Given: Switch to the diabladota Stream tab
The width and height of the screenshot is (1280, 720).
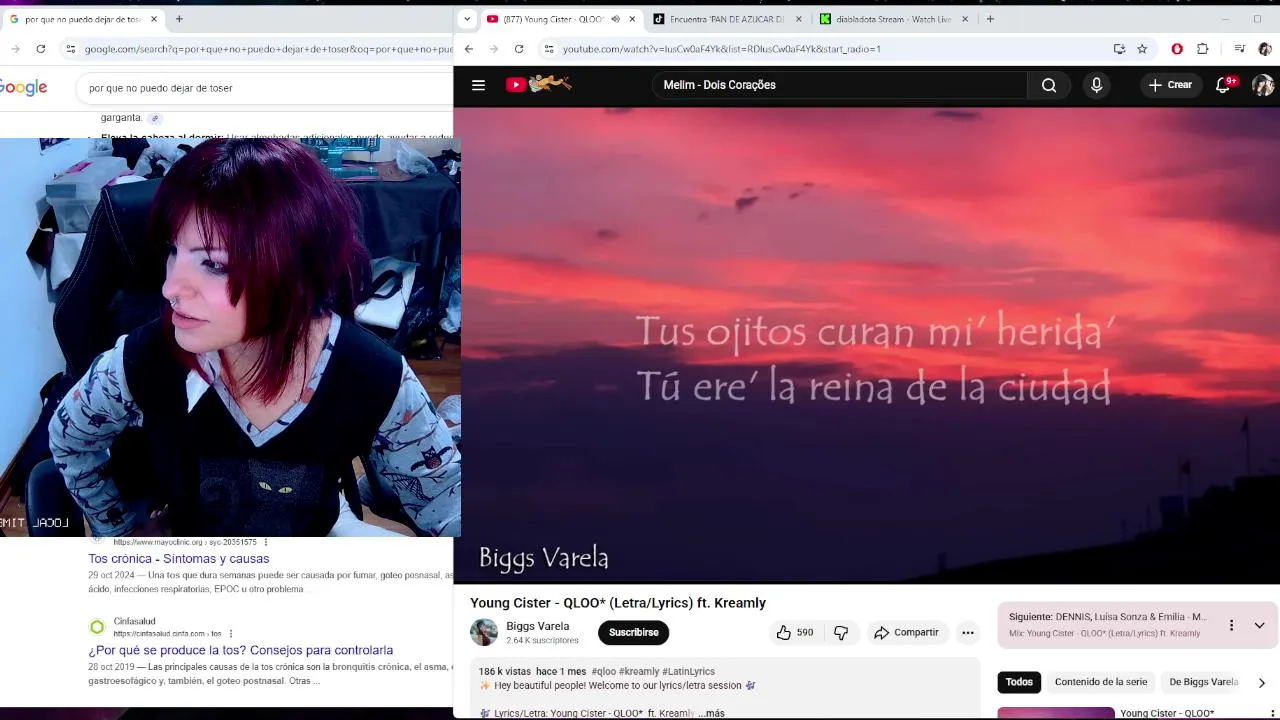Looking at the screenshot, I should click(x=893, y=19).
